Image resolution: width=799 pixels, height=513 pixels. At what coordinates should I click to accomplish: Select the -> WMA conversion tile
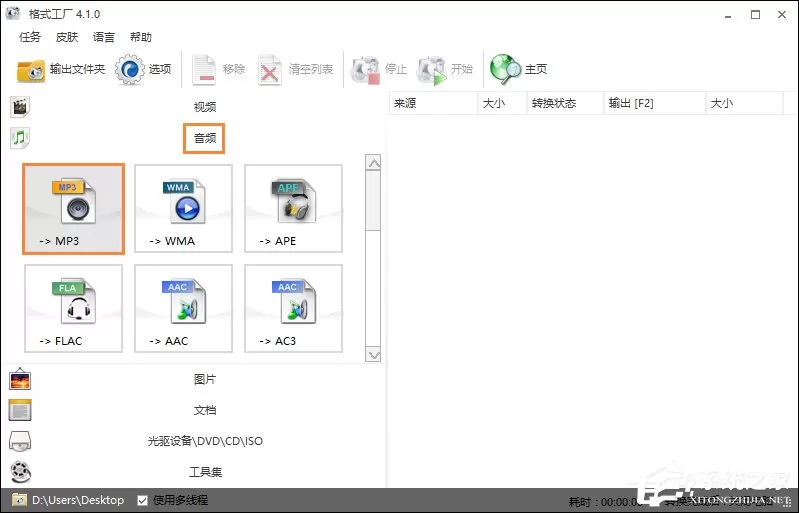[183, 208]
